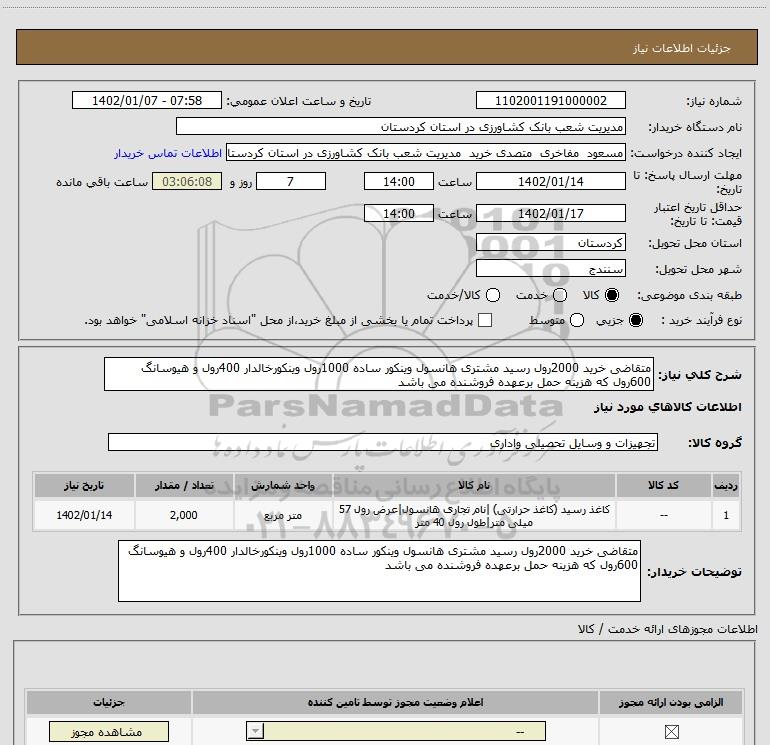Select the کالا/خدمت radio button
Image resolution: width=770 pixels, height=745 pixels.
tap(493, 295)
